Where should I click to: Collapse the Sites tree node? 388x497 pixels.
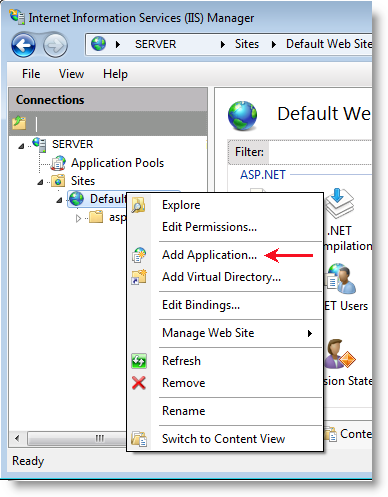pos(40,182)
